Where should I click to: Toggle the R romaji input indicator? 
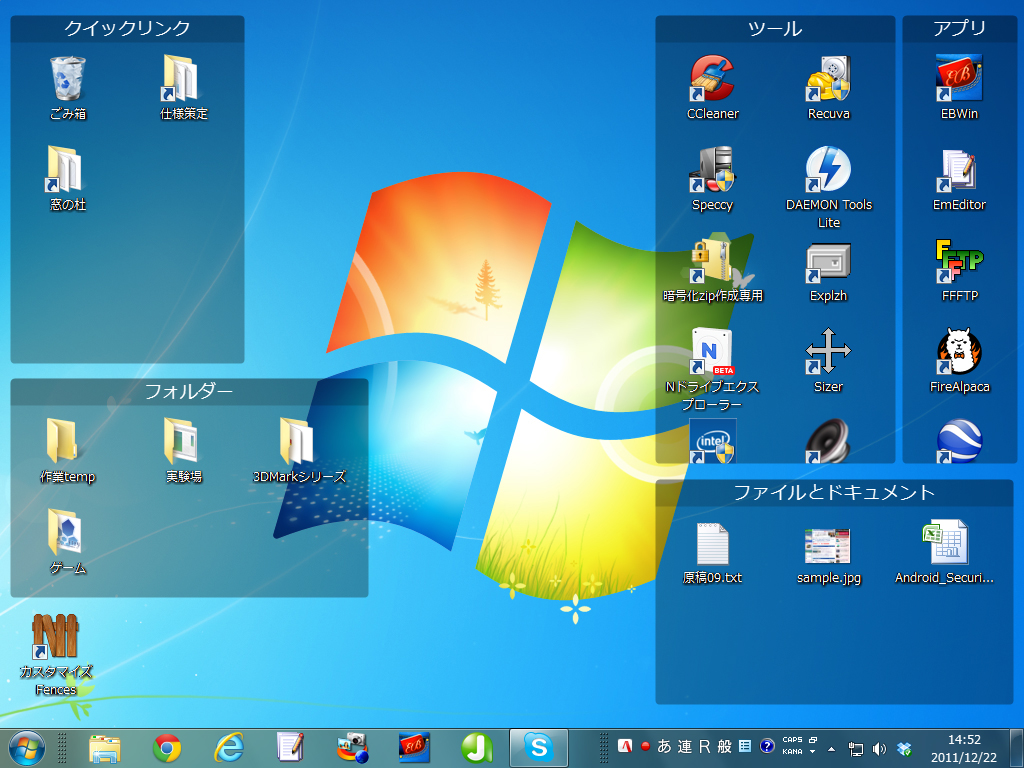pos(705,746)
